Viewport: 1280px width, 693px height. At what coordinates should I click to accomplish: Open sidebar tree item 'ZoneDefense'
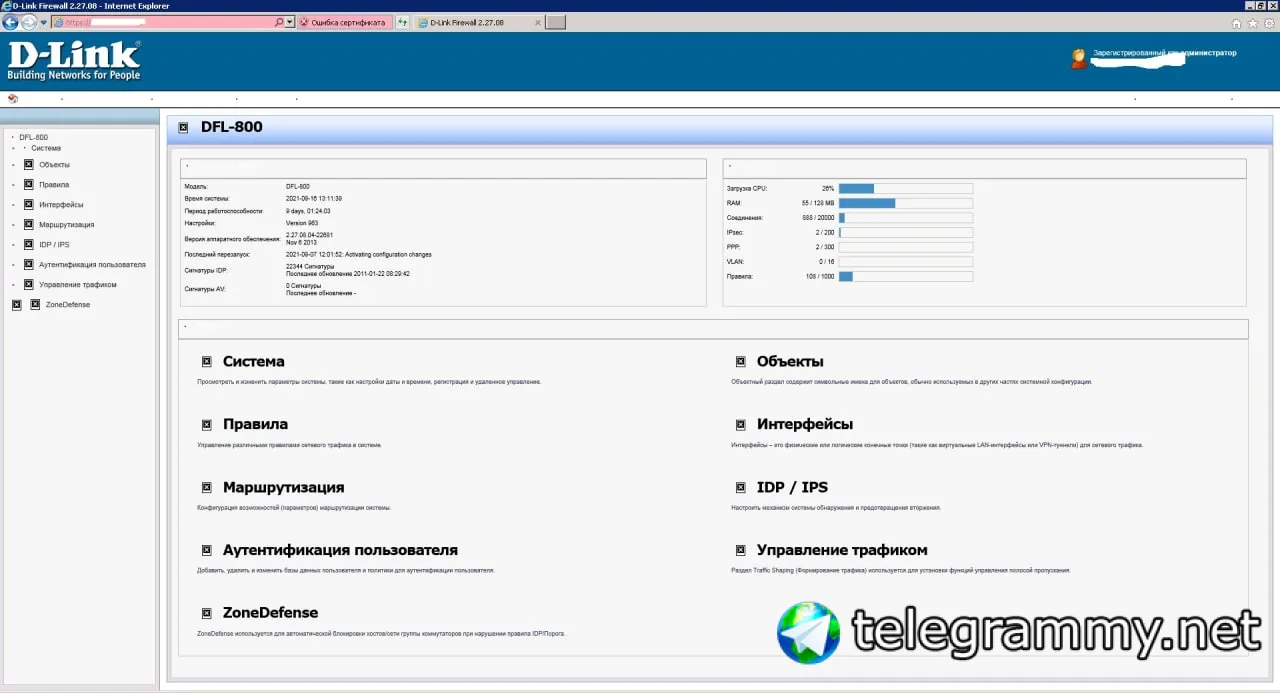[67, 304]
